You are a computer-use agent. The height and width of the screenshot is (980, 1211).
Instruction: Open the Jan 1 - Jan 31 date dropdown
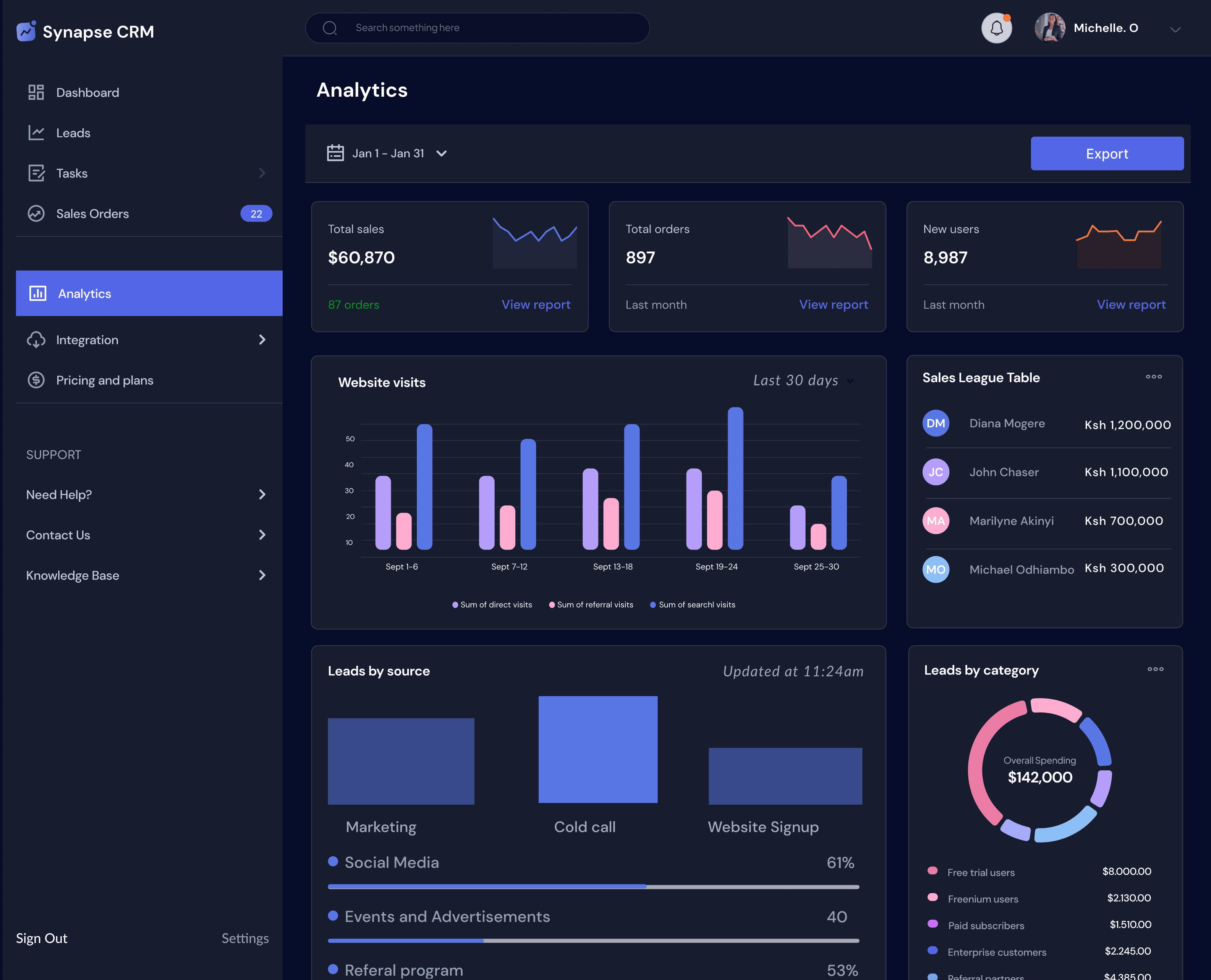tap(441, 153)
